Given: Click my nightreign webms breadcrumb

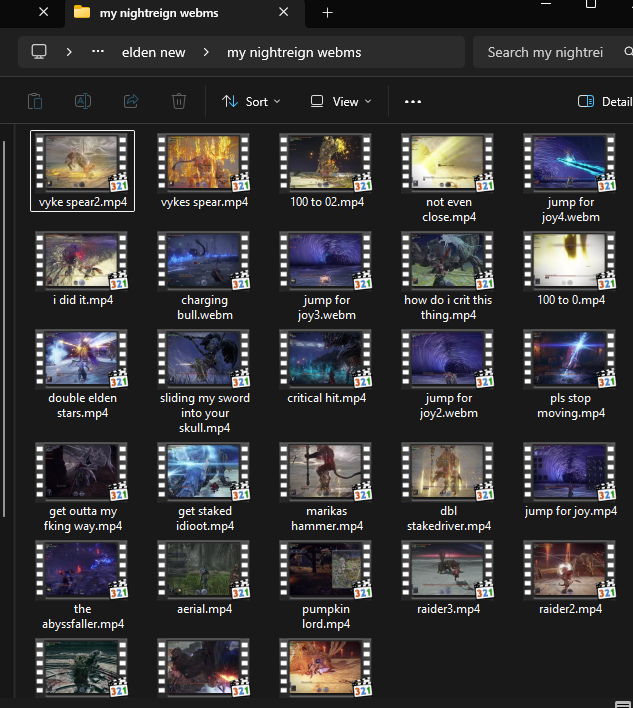Looking at the screenshot, I should (294, 52).
